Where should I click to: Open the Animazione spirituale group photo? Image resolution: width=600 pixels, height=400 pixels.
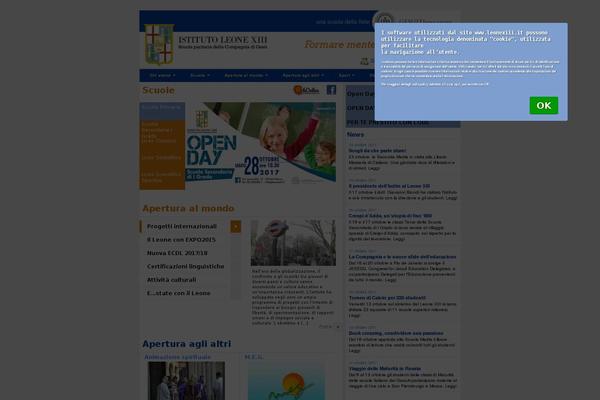pyautogui.click(x=186, y=381)
